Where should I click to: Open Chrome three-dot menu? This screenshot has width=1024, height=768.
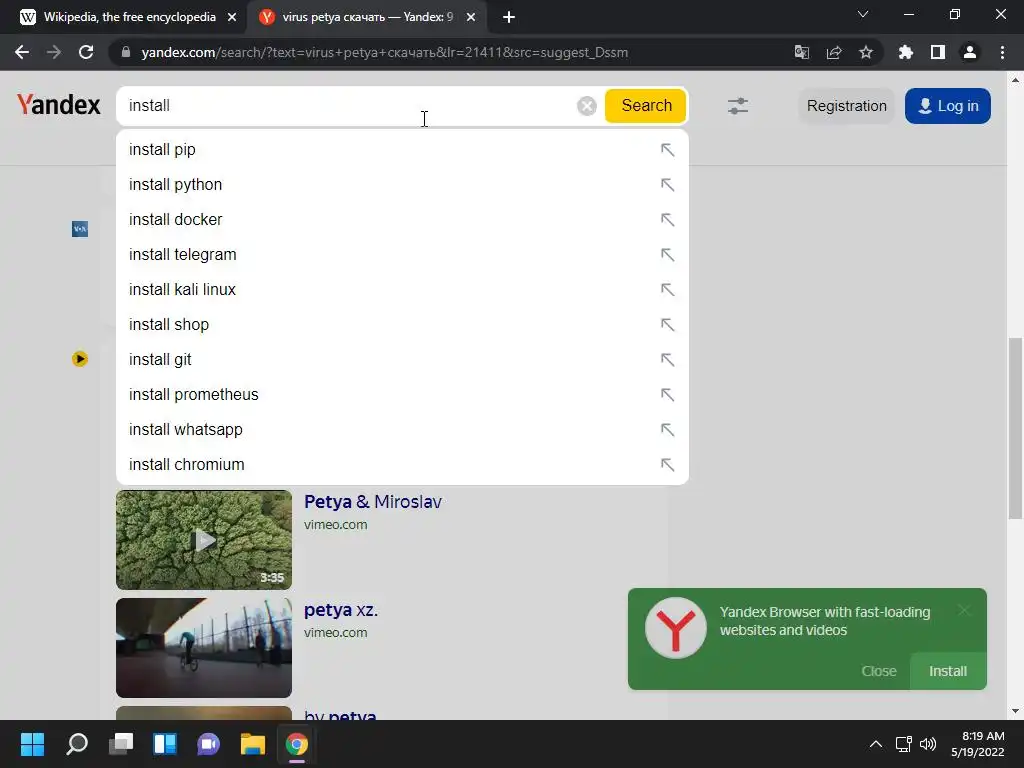1002,52
